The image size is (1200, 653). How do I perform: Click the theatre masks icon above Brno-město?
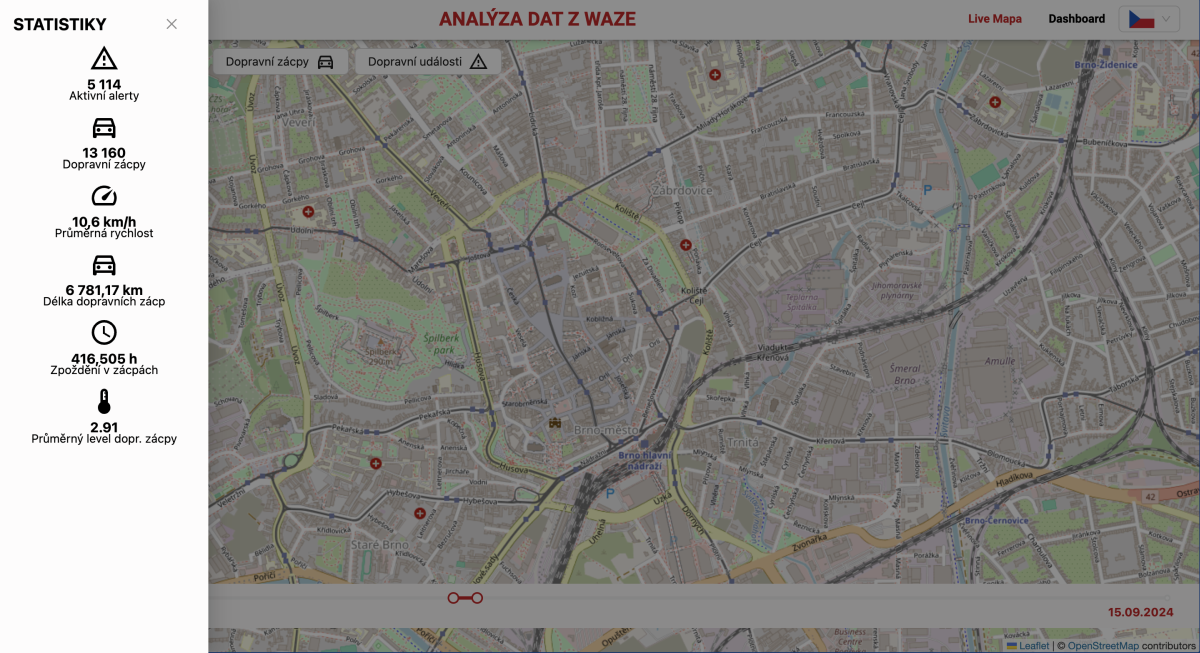pos(554,423)
